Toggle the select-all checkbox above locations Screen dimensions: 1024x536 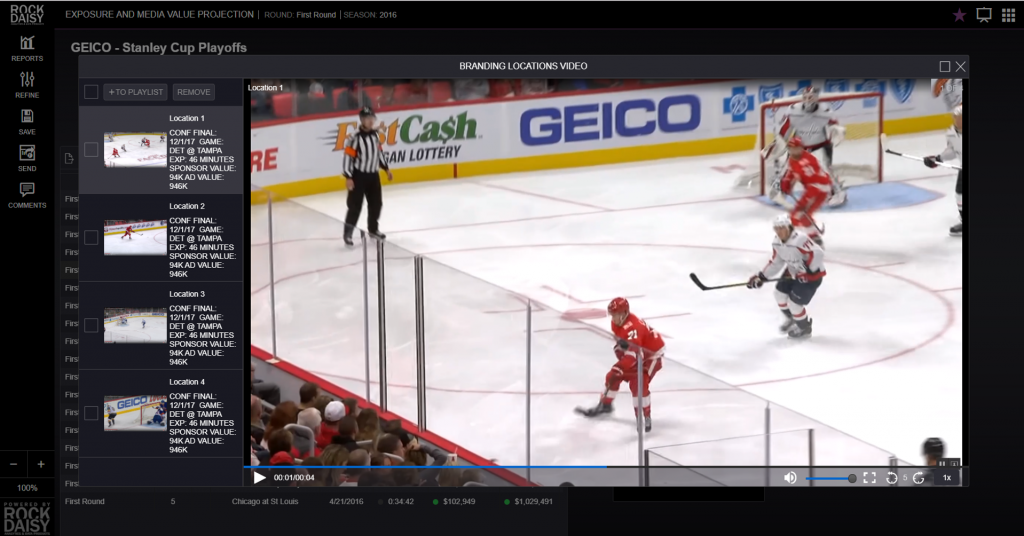pyautogui.click(x=91, y=92)
